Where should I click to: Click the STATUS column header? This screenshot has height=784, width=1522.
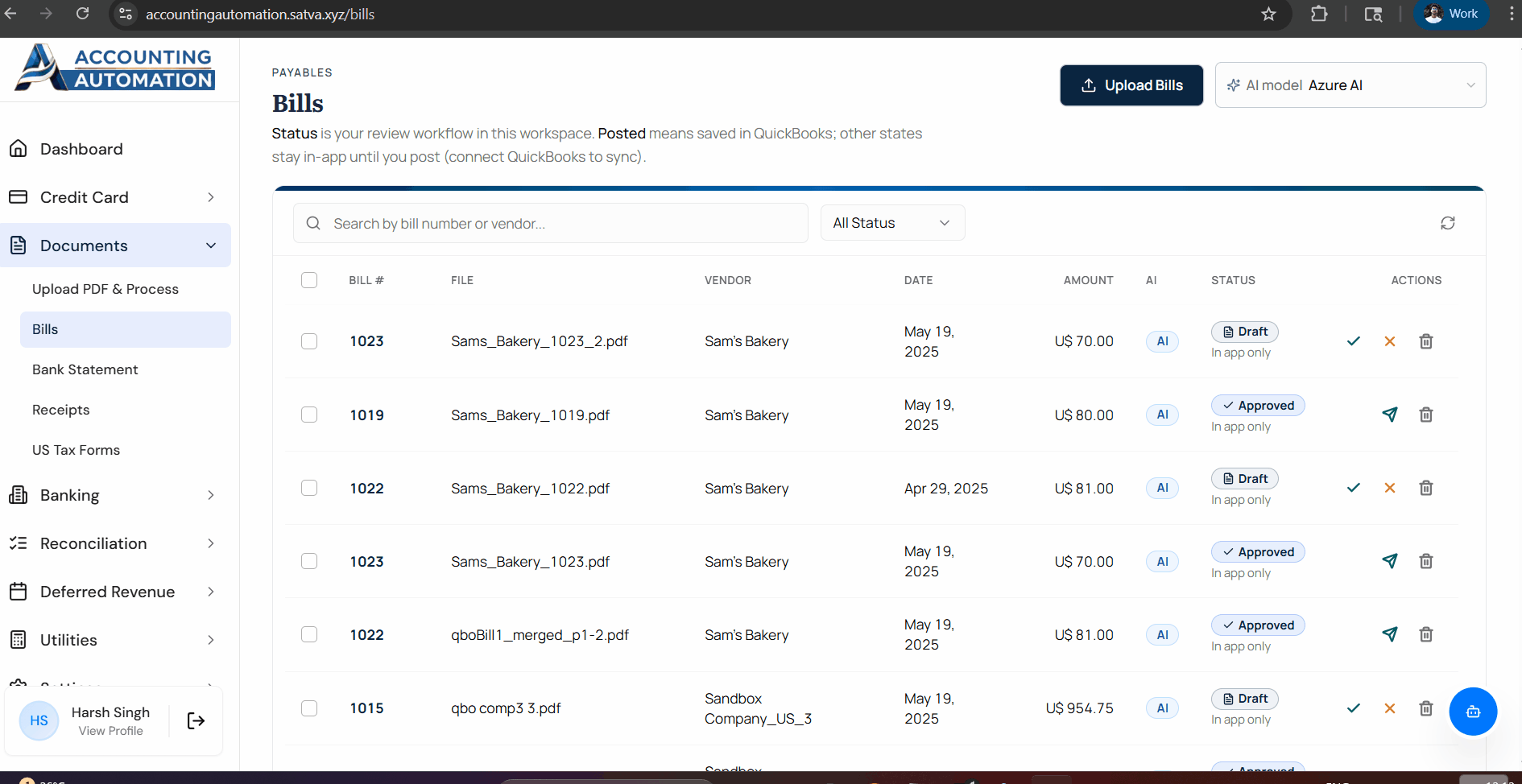pyautogui.click(x=1233, y=280)
